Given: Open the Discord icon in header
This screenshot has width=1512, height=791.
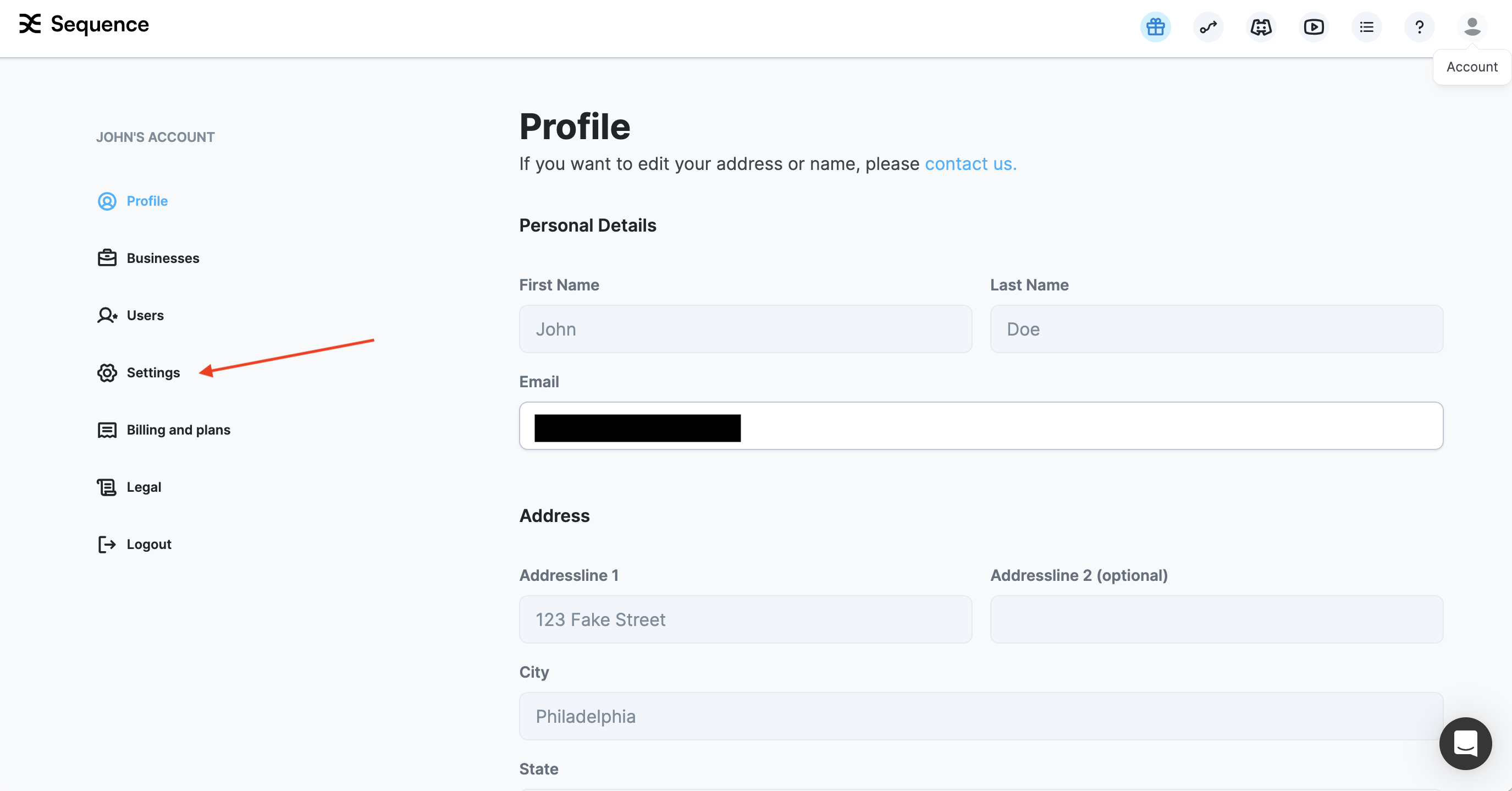Looking at the screenshot, I should (x=1261, y=27).
